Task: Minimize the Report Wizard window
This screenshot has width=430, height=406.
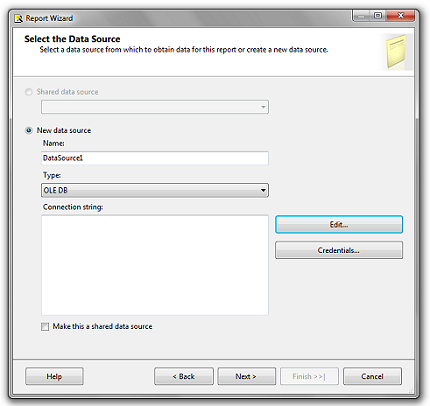Action: tap(361, 15)
